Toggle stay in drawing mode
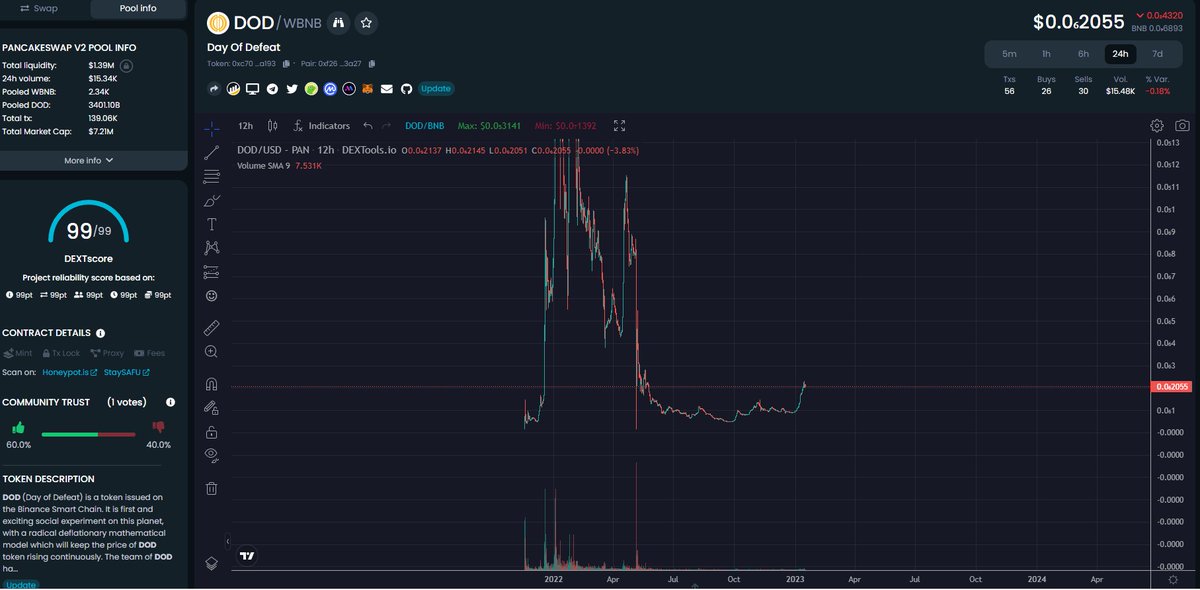The height and width of the screenshot is (590, 1200). 211,407
